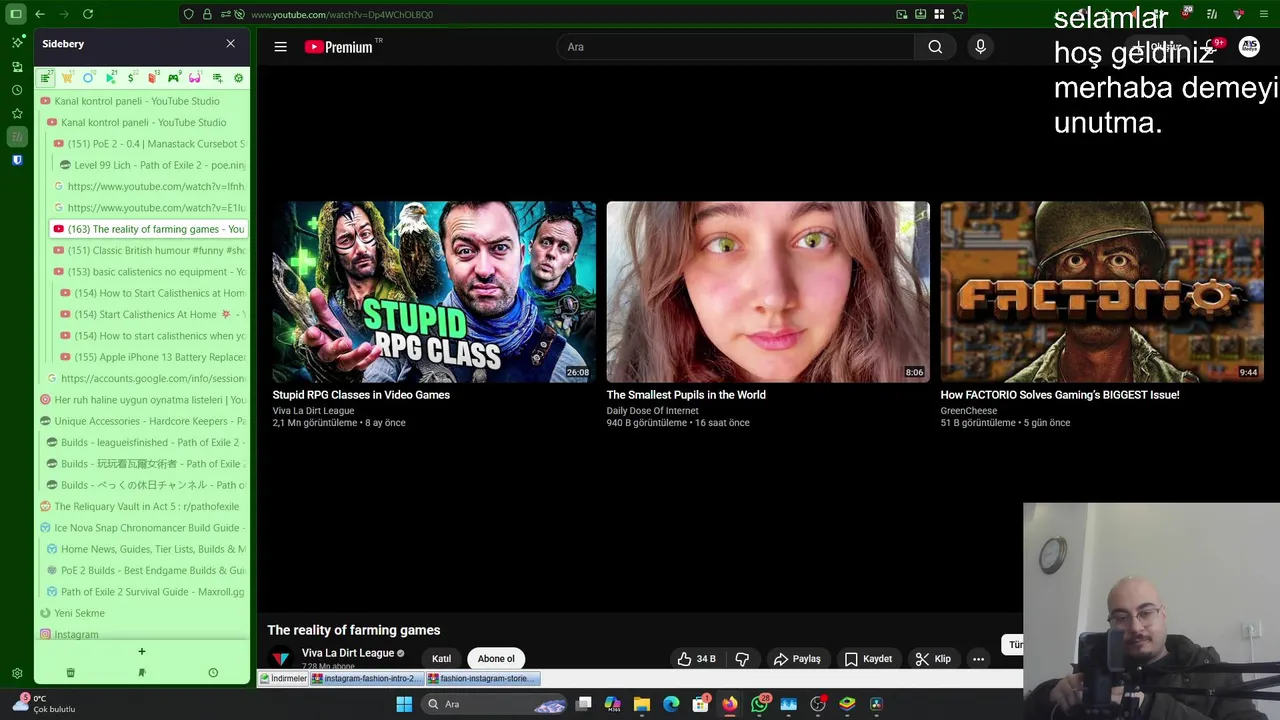1280x720 pixels.
Task: Open the Sidebery green play button panel
Action: [110, 78]
